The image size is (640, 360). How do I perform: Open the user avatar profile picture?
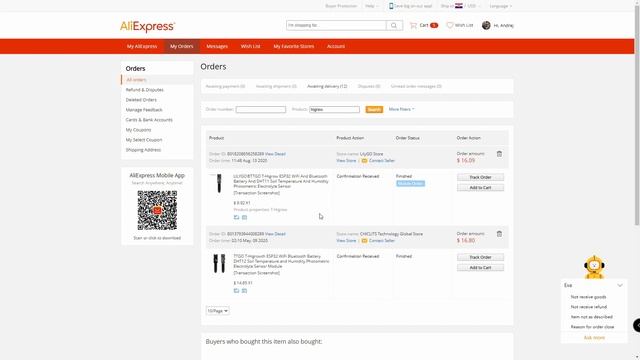[486, 25]
